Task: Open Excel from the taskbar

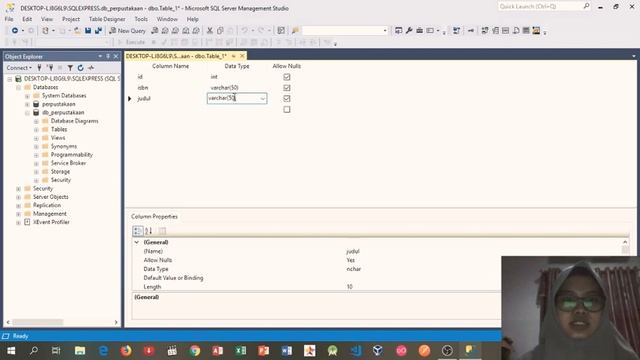Action: (x=241, y=350)
